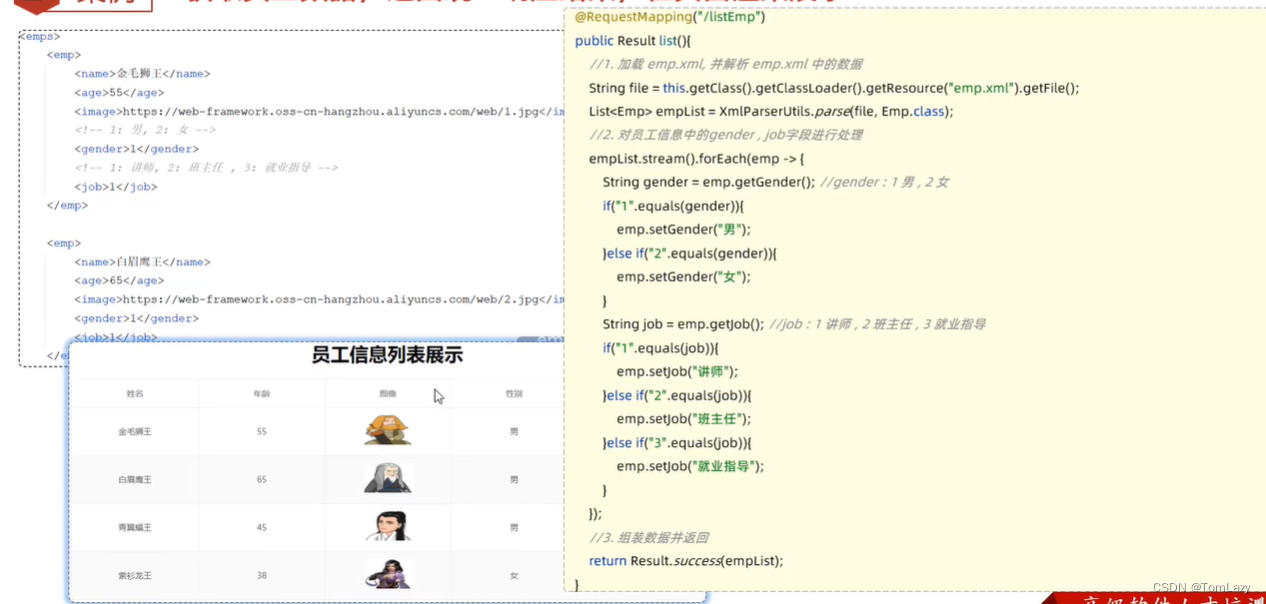This screenshot has height=604, width=1266.
Task: Click the <age>65</age> XML line
Action: tap(119, 281)
